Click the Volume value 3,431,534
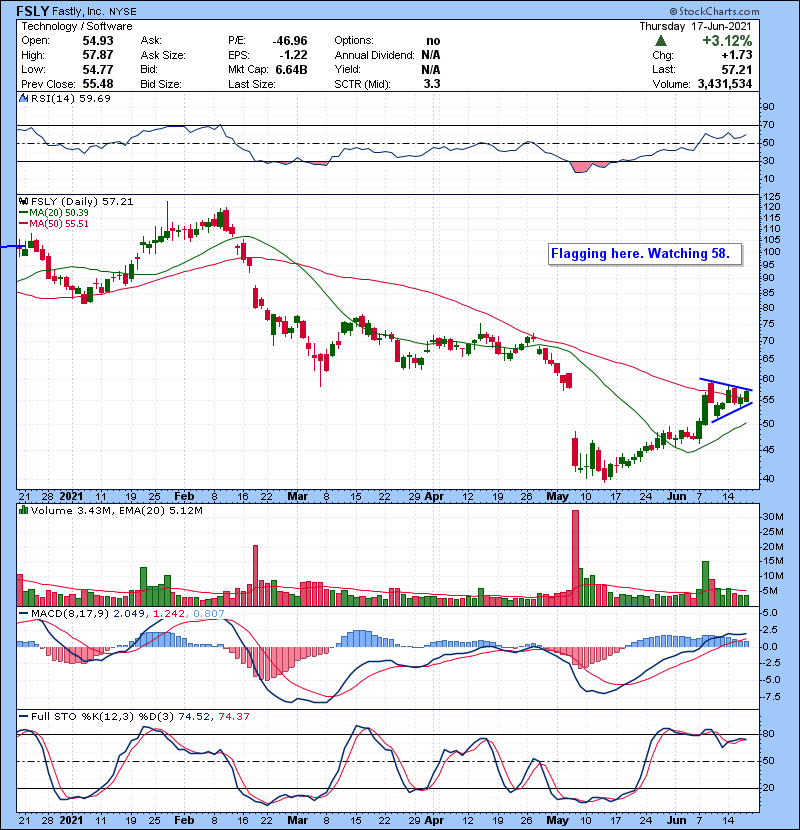 coord(725,84)
